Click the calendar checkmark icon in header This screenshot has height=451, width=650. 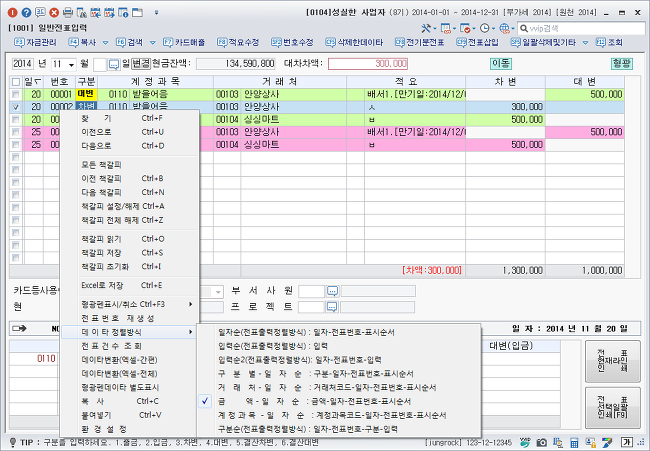(465, 28)
